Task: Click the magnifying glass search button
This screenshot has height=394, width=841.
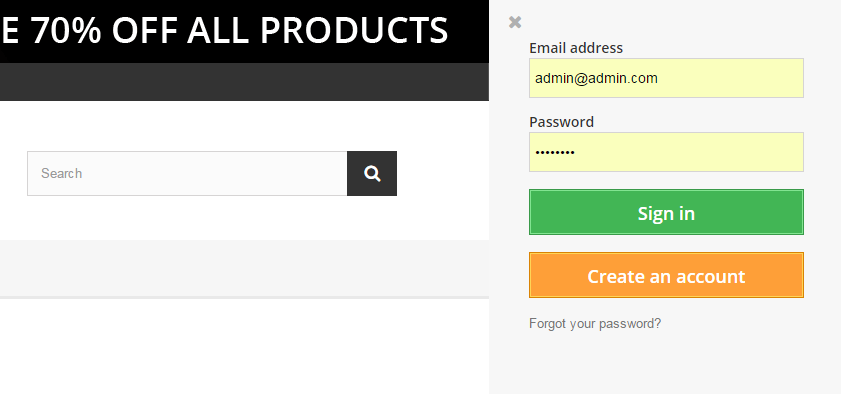Action: (372, 174)
